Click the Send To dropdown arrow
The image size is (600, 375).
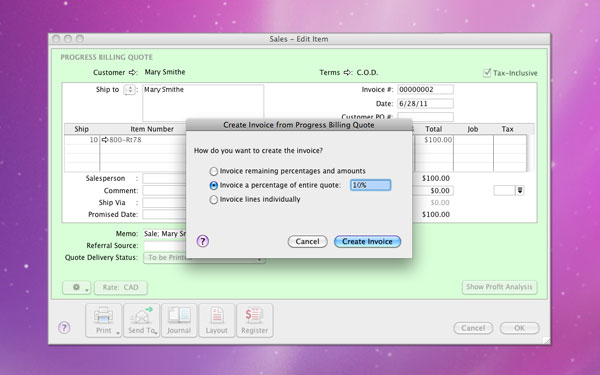(156, 333)
